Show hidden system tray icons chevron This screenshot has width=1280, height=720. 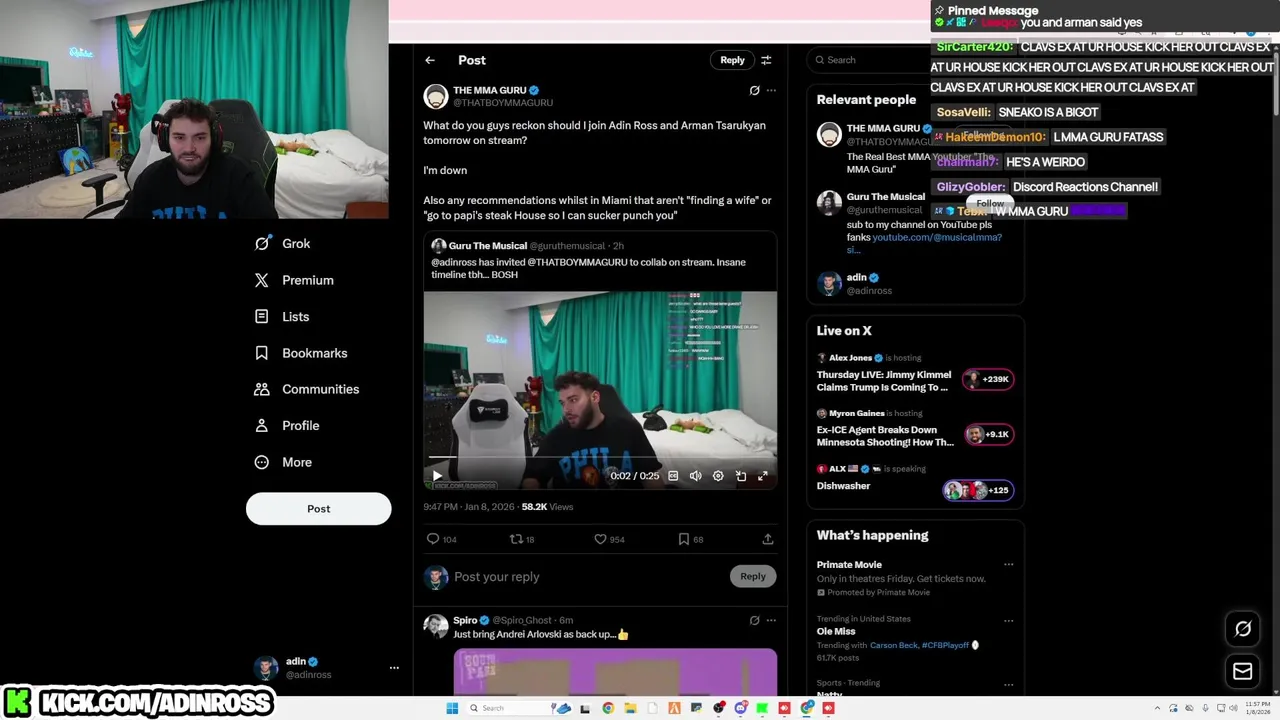click(1158, 708)
